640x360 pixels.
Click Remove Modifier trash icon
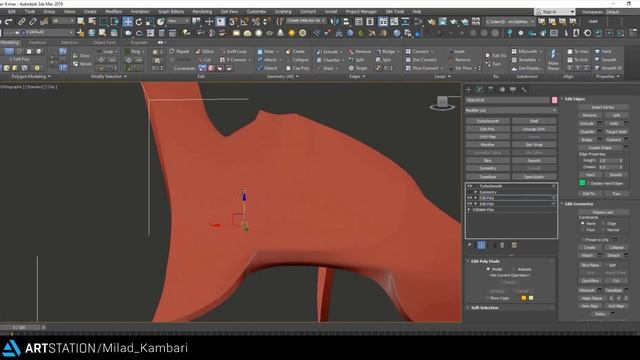502,245
